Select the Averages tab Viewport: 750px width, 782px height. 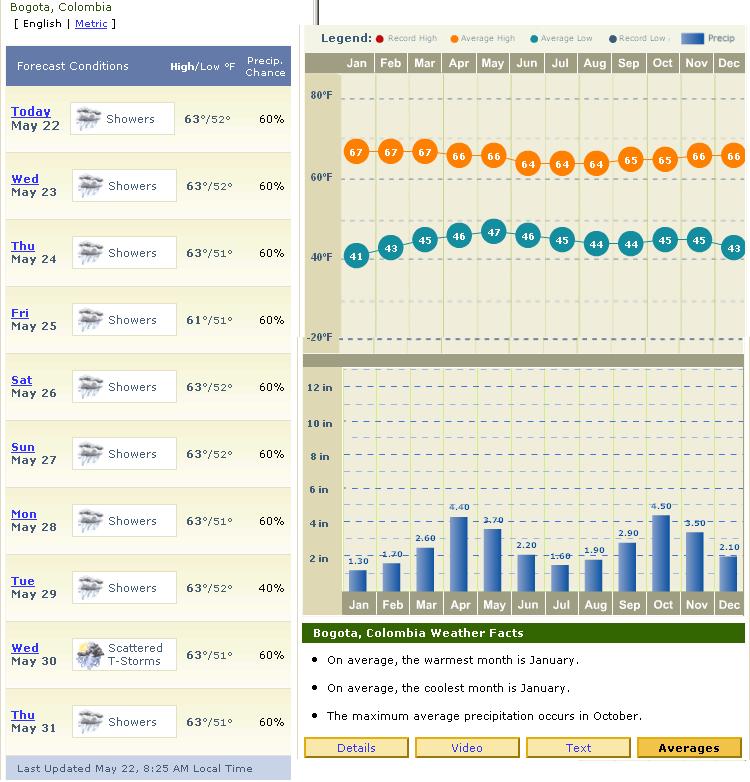[x=688, y=748]
